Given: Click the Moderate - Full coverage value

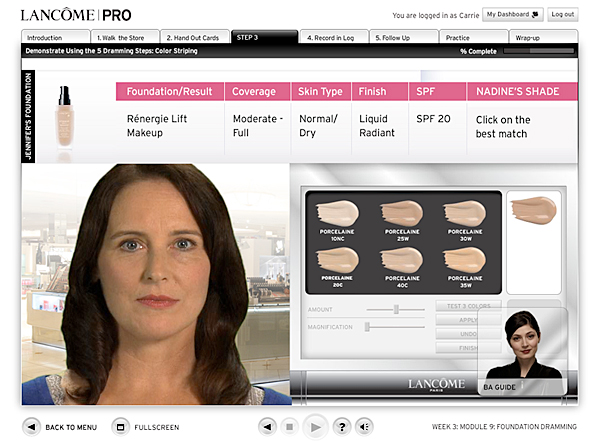Looking at the screenshot, I should (x=258, y=126).
